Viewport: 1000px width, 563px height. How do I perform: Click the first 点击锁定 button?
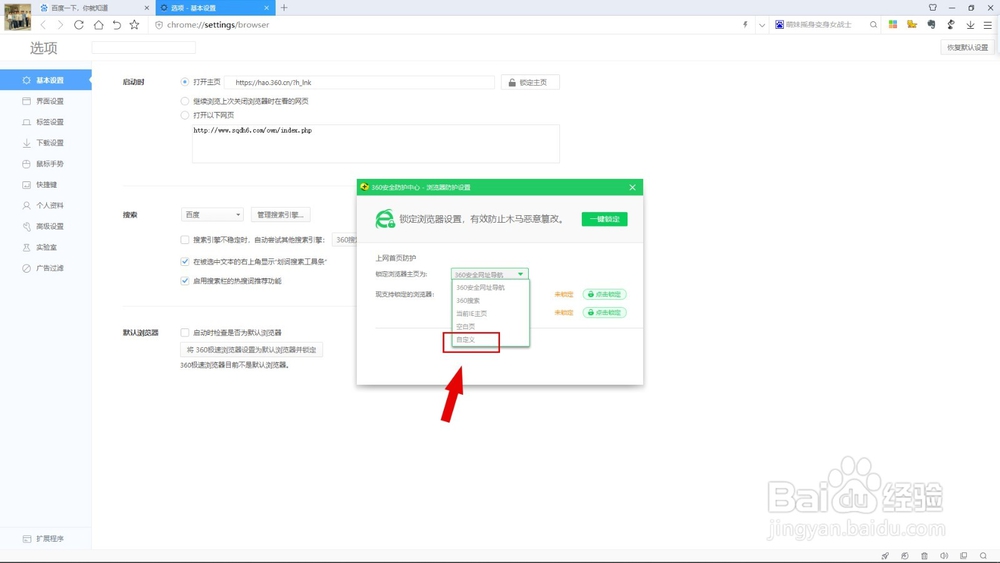click(604, 294)
